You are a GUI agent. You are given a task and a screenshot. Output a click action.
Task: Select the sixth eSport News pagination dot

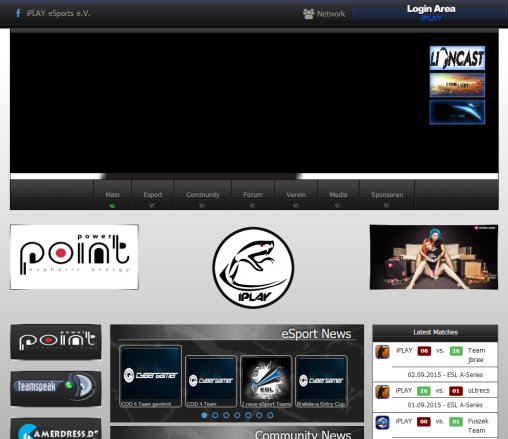point(259,415)
